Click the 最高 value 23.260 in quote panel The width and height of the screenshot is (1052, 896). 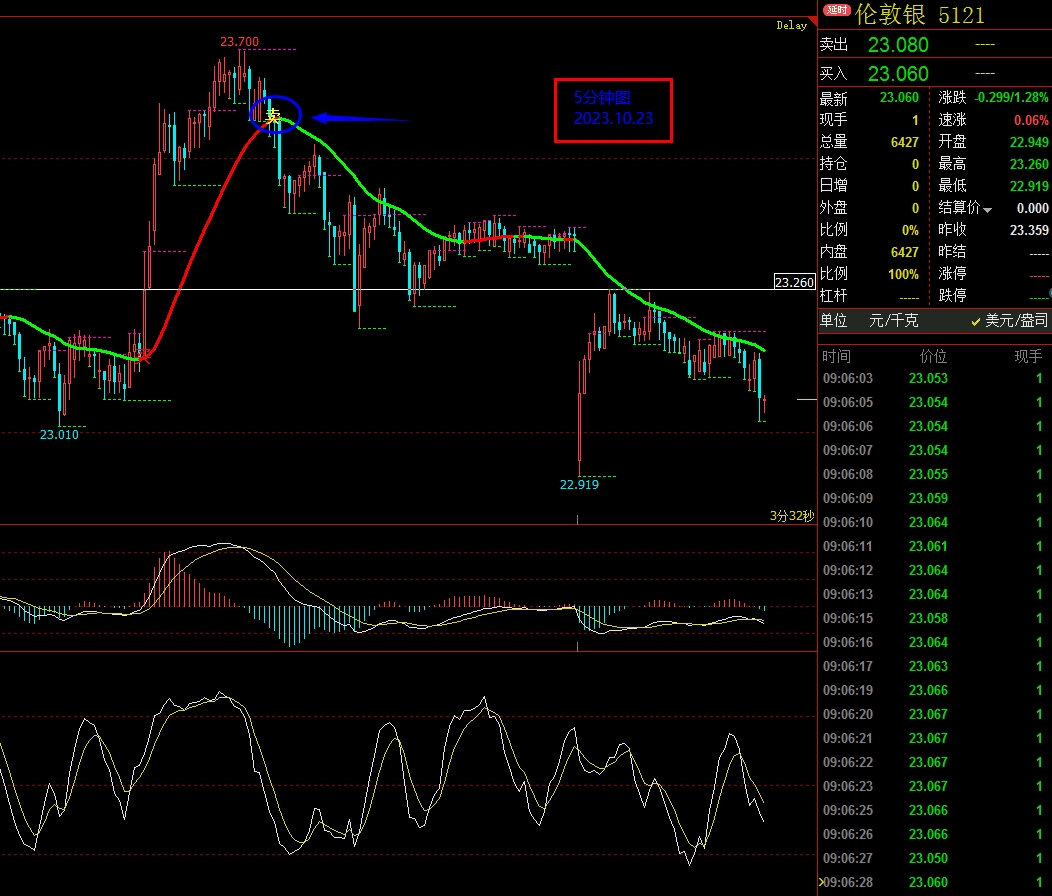tap(1029, 164)
